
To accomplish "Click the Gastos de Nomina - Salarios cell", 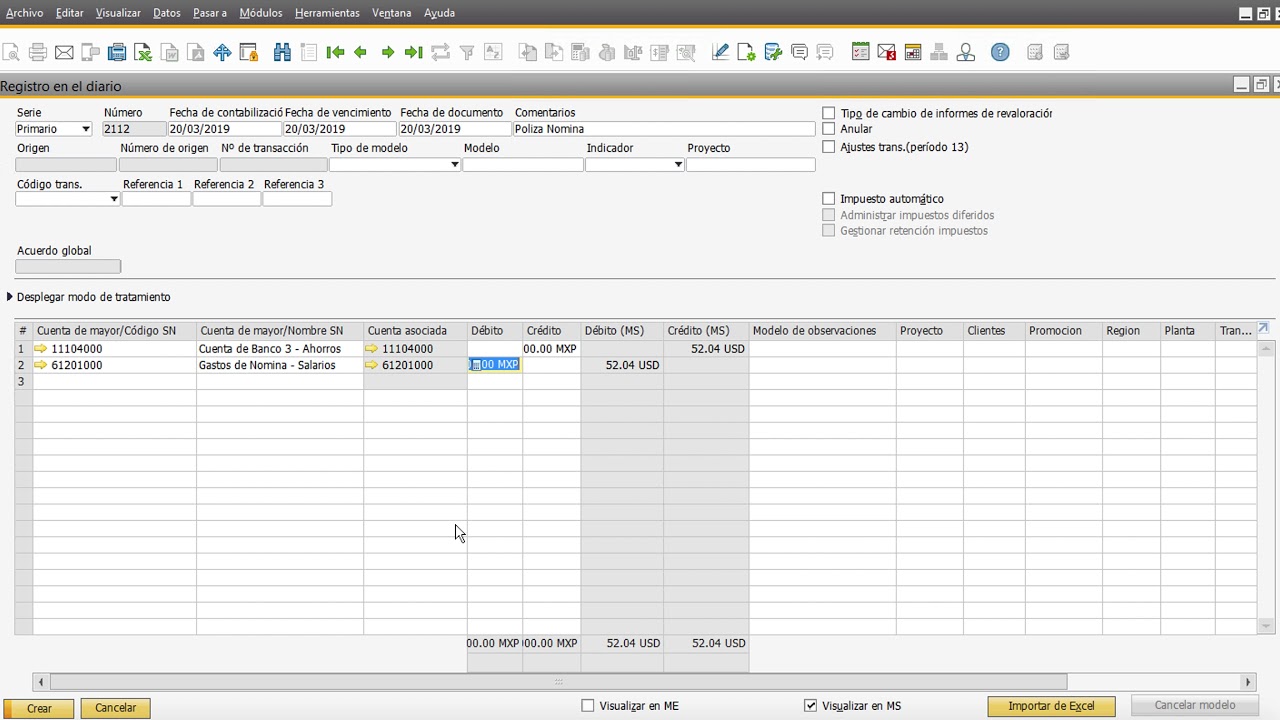I will point(280,365).
